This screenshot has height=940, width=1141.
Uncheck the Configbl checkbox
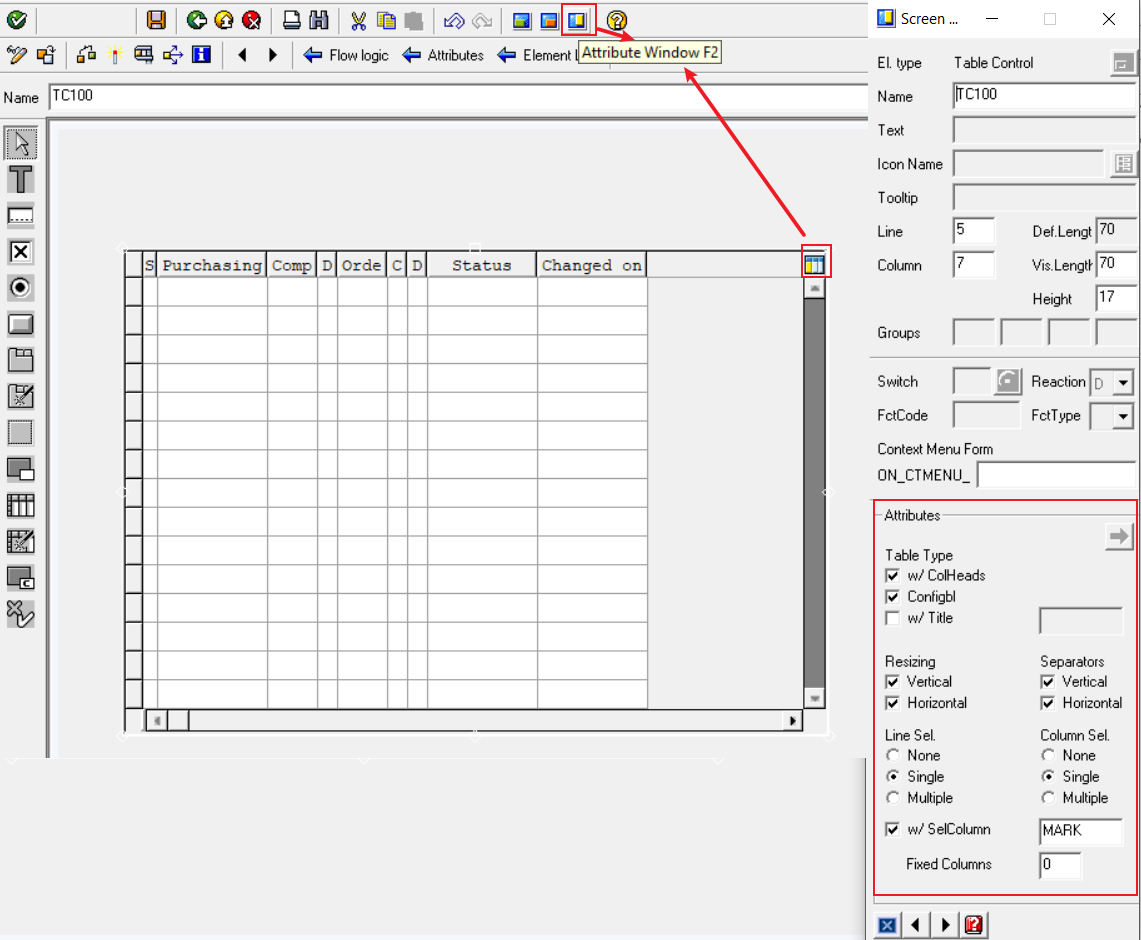pos(893,597)
